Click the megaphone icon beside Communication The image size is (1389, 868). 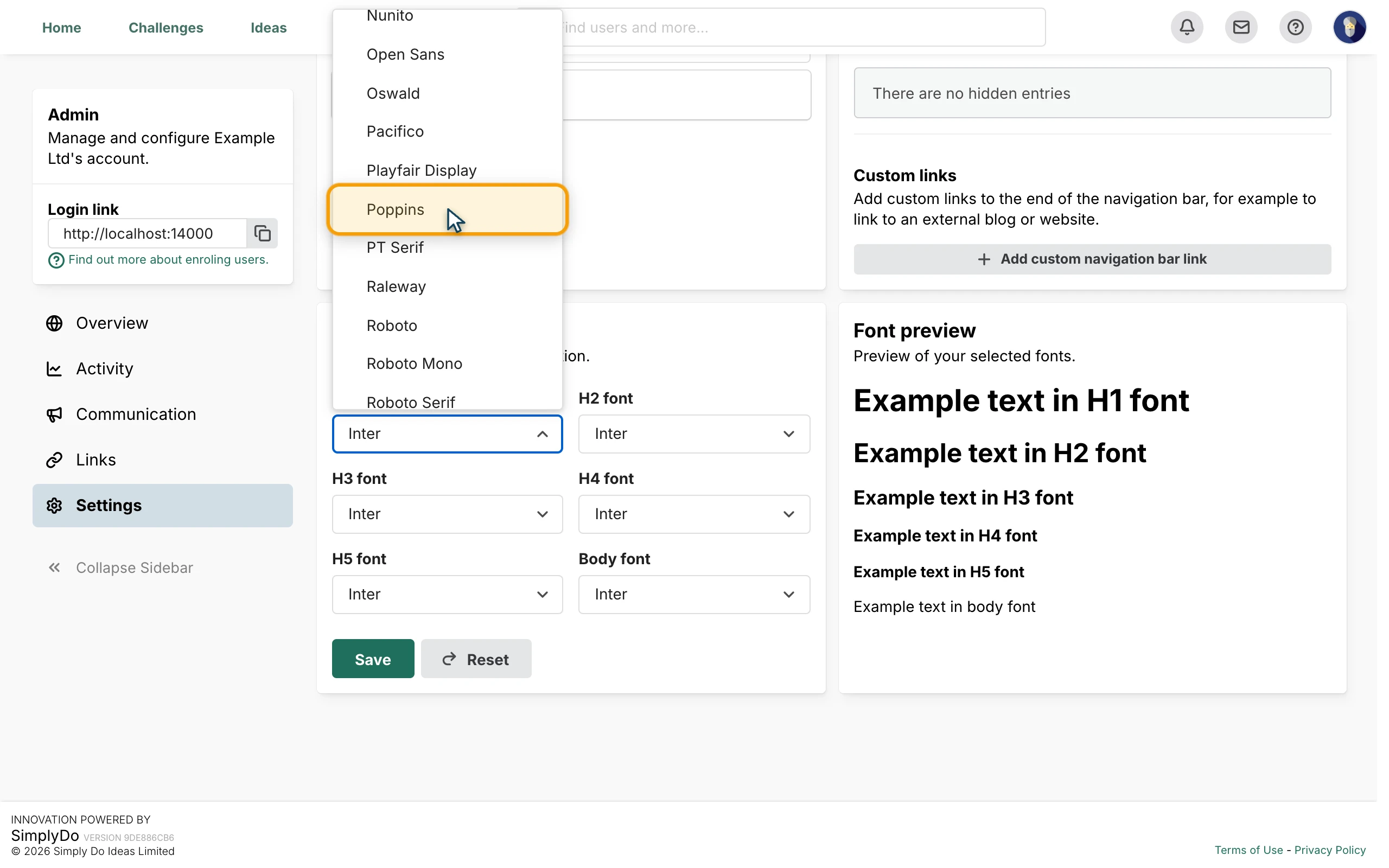[54, 414]
